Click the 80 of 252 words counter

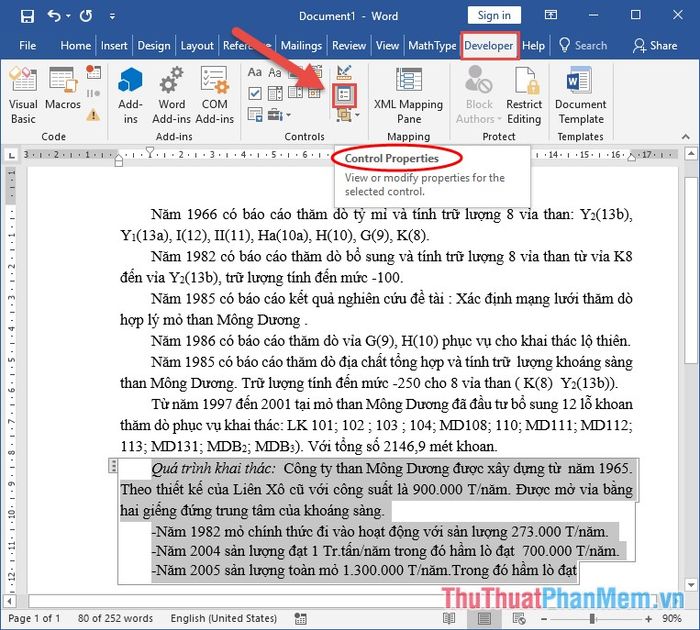click(115, 618)
